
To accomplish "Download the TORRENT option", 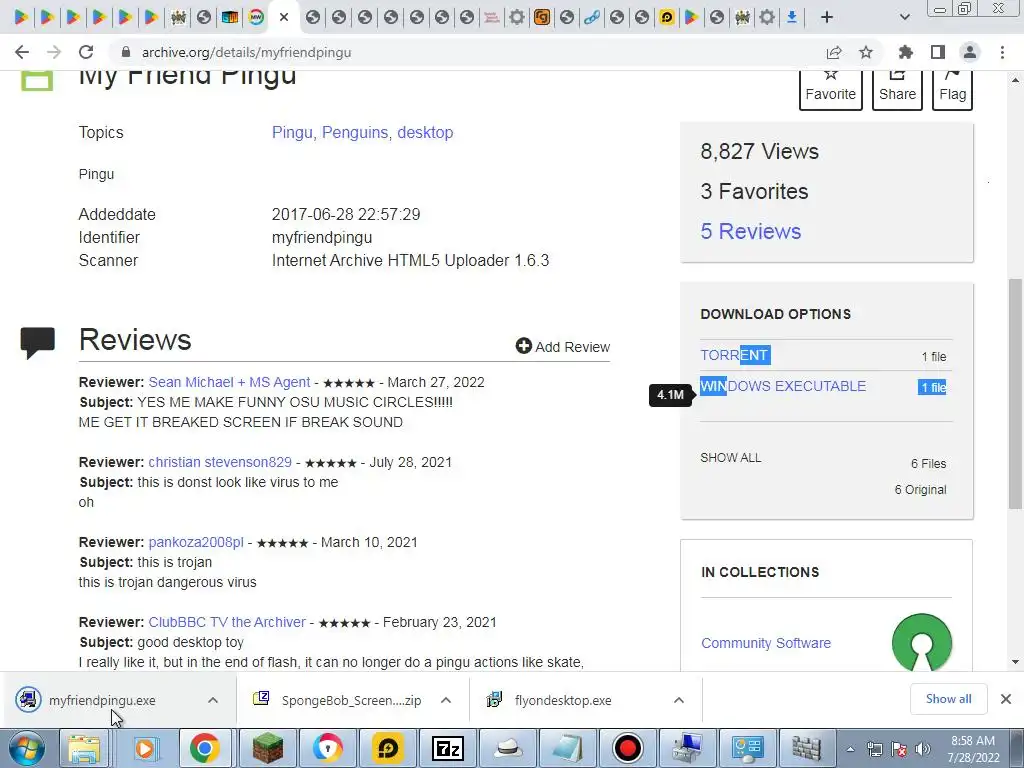I will click(735, 355).
